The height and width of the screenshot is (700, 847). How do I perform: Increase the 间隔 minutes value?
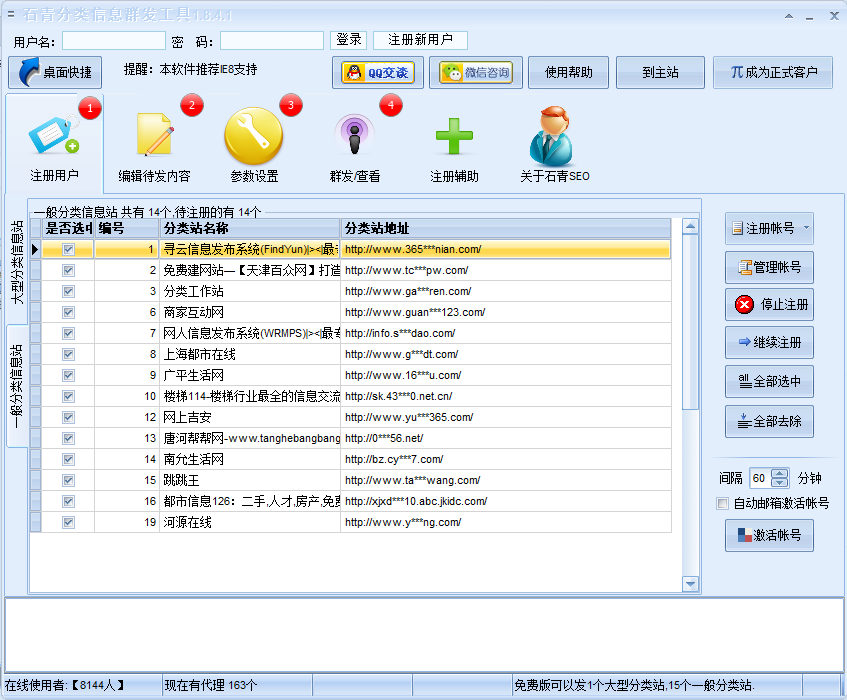pyautogui.click(x=780, y=473)
